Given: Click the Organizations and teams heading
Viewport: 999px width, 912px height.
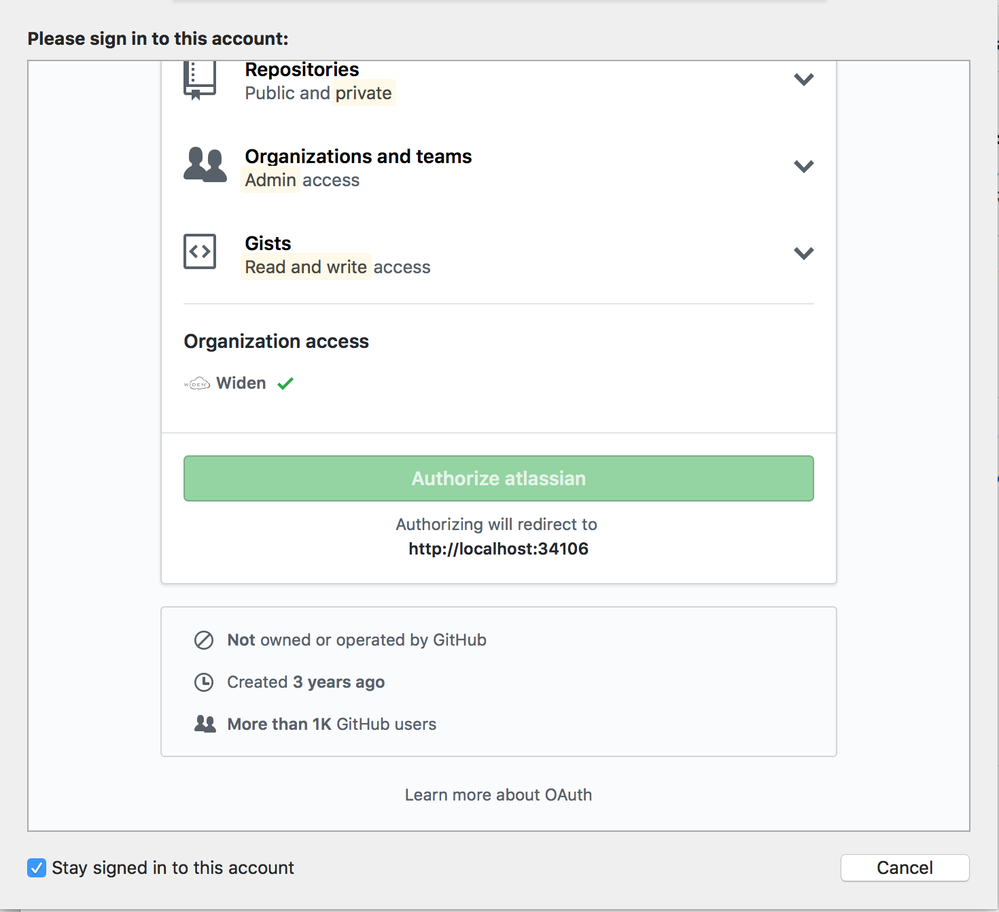Looking at the screenshot, I should pyautogui.click(x=358, y=156).
